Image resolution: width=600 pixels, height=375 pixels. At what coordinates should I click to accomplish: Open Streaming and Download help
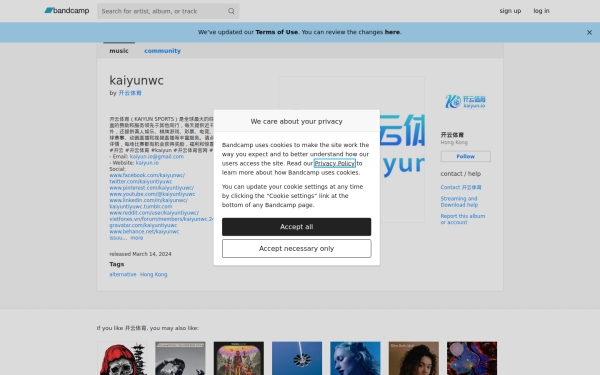click(x=459, y=202)
